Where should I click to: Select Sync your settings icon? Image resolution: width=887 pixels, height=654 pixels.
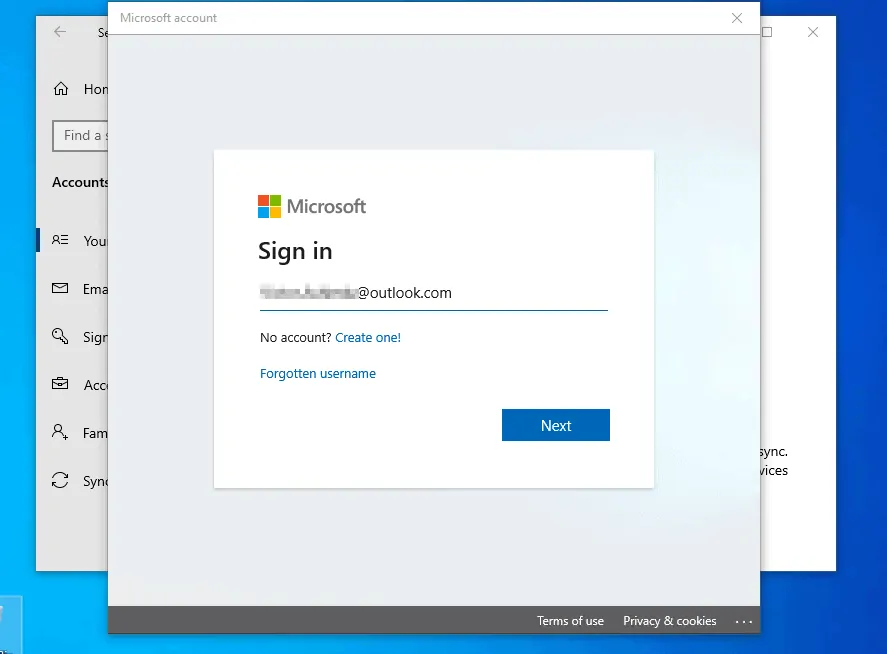60,480
